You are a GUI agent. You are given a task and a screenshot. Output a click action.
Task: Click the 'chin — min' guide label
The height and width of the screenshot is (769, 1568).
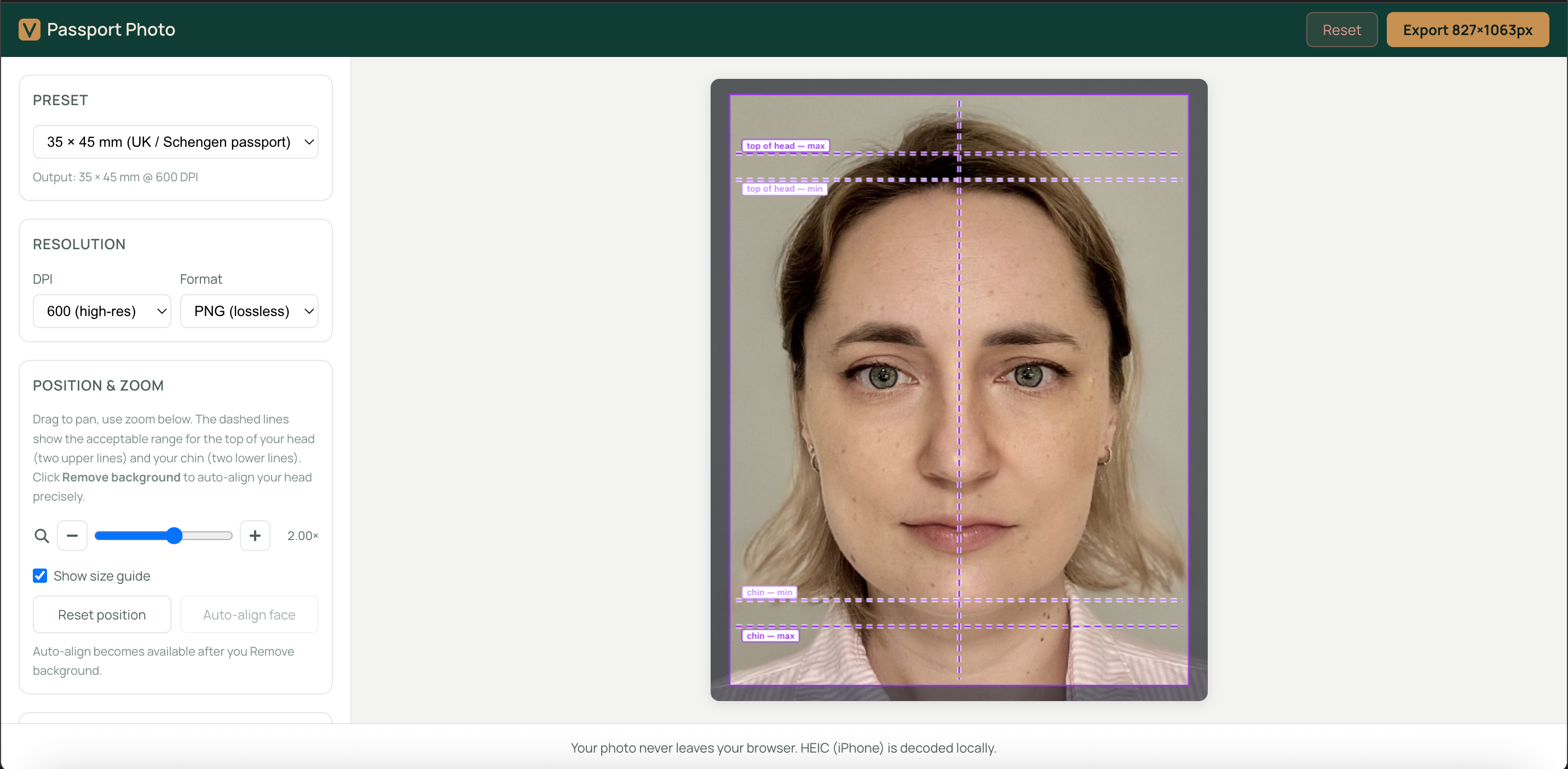pos(769,593)
